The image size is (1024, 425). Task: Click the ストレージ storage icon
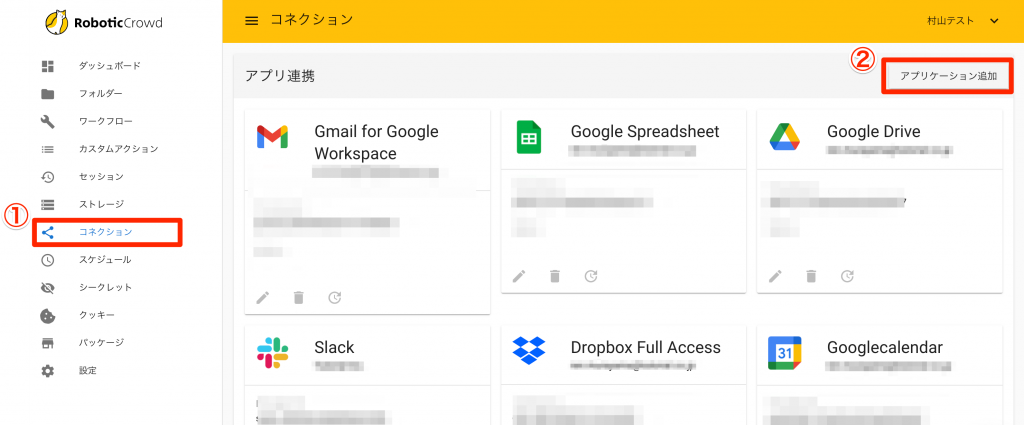click(48, 204)
